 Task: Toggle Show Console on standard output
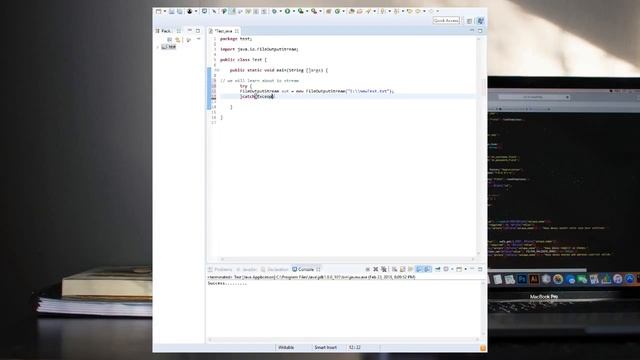(x=419, y=269)
